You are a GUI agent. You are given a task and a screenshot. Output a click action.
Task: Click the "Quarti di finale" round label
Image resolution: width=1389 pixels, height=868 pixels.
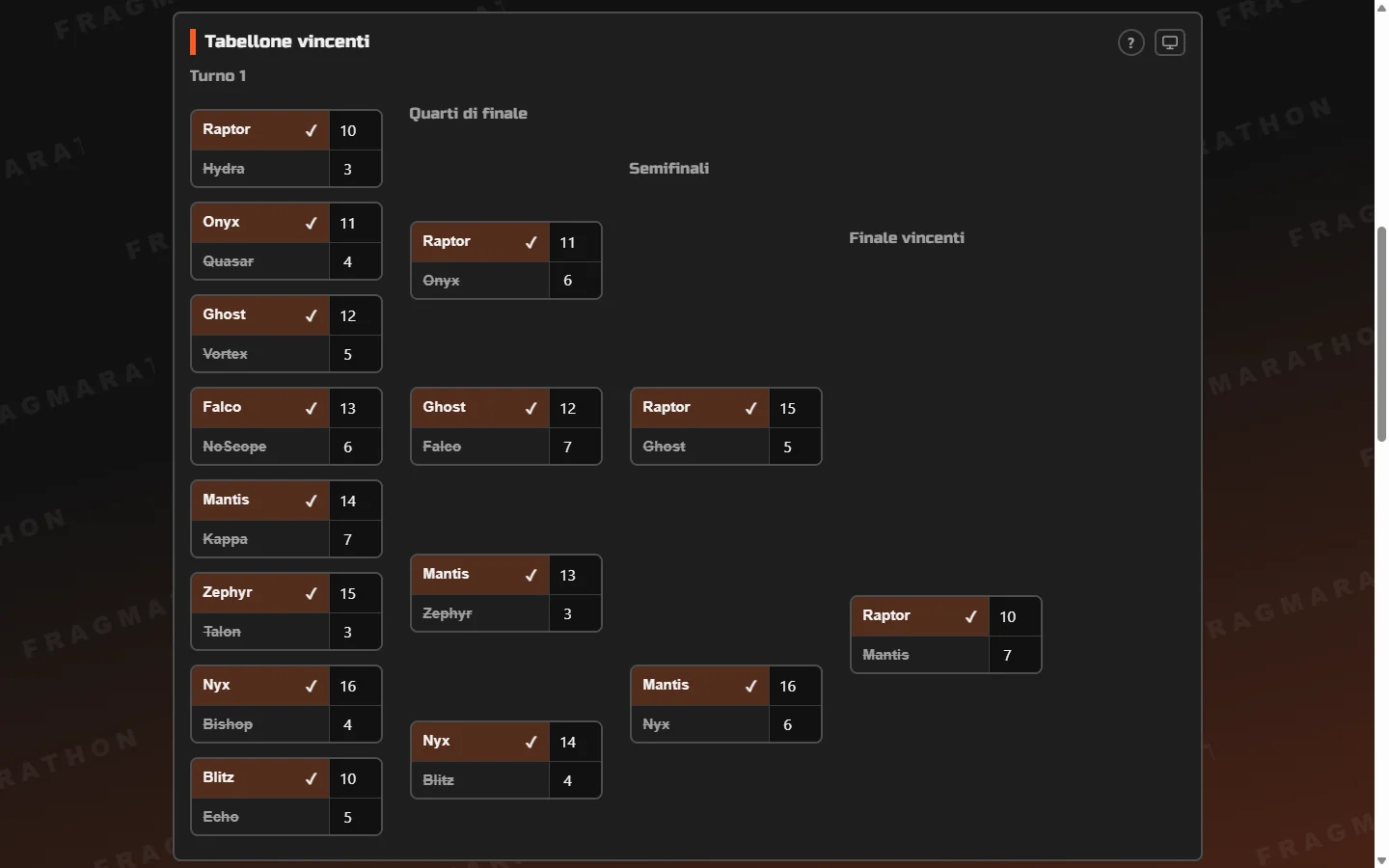pyautogui.click(x=468, y=113)
